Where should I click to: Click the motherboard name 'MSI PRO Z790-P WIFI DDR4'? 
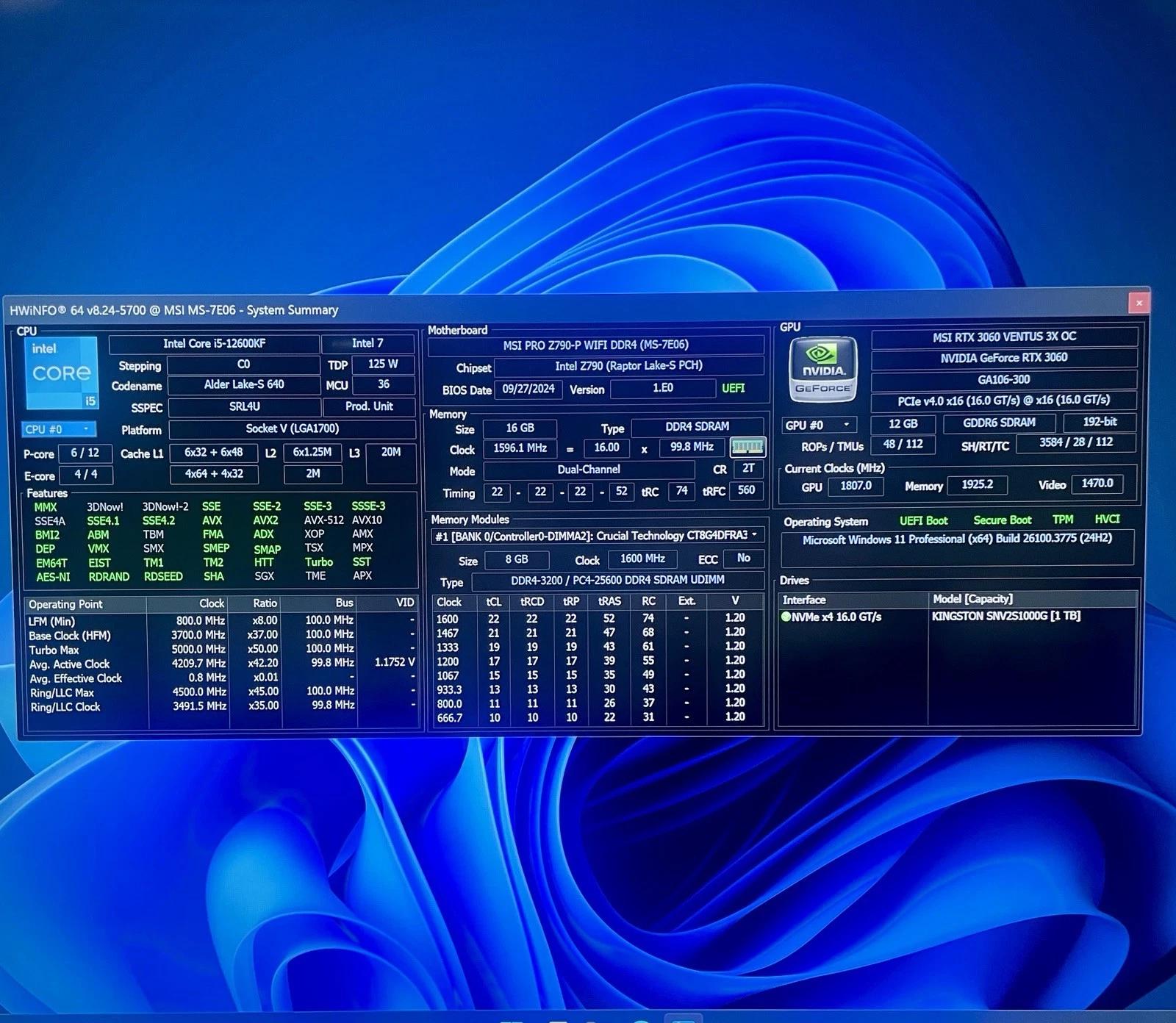(596, 345)
